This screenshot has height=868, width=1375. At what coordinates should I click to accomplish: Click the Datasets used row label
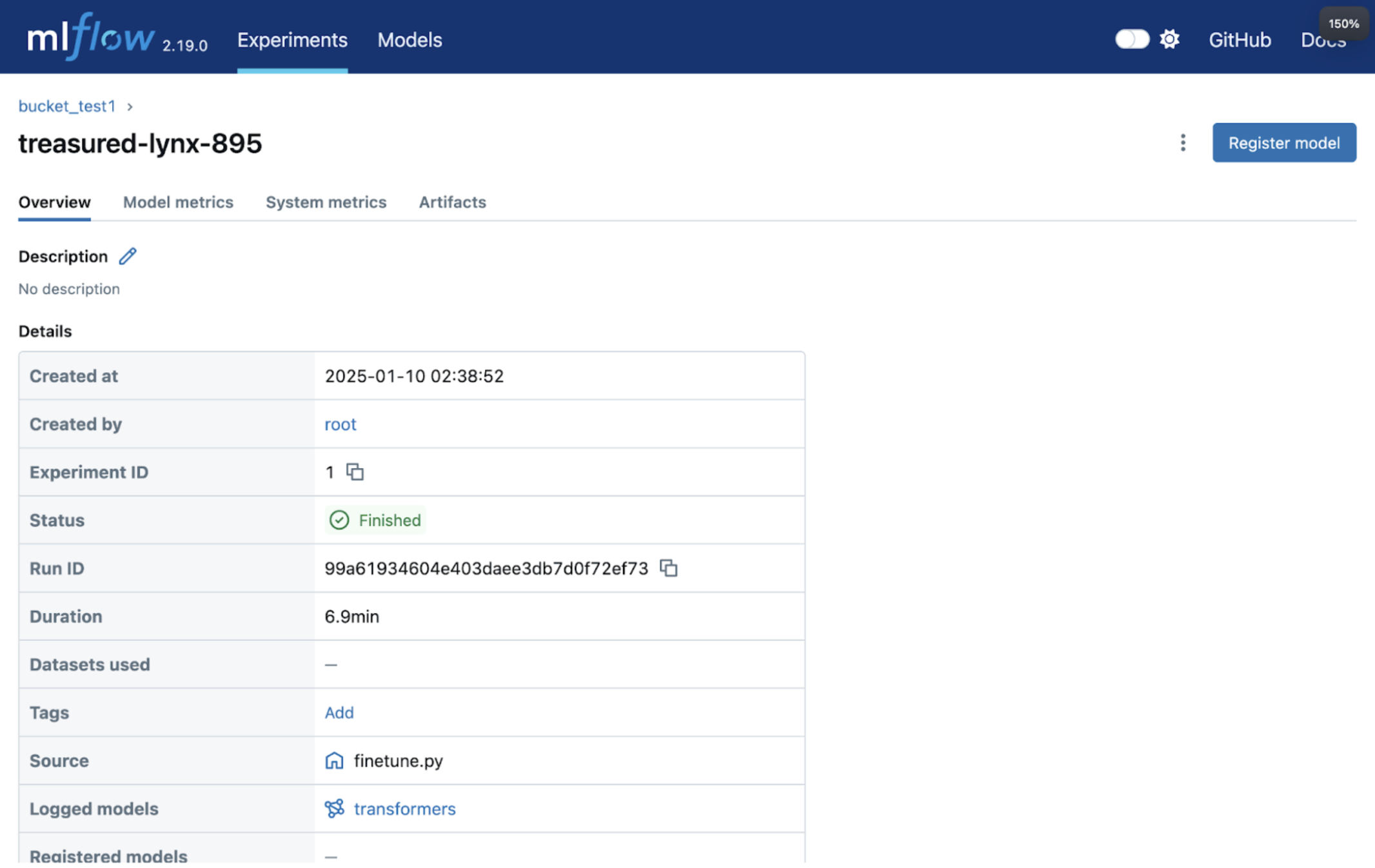coord(90,664)
